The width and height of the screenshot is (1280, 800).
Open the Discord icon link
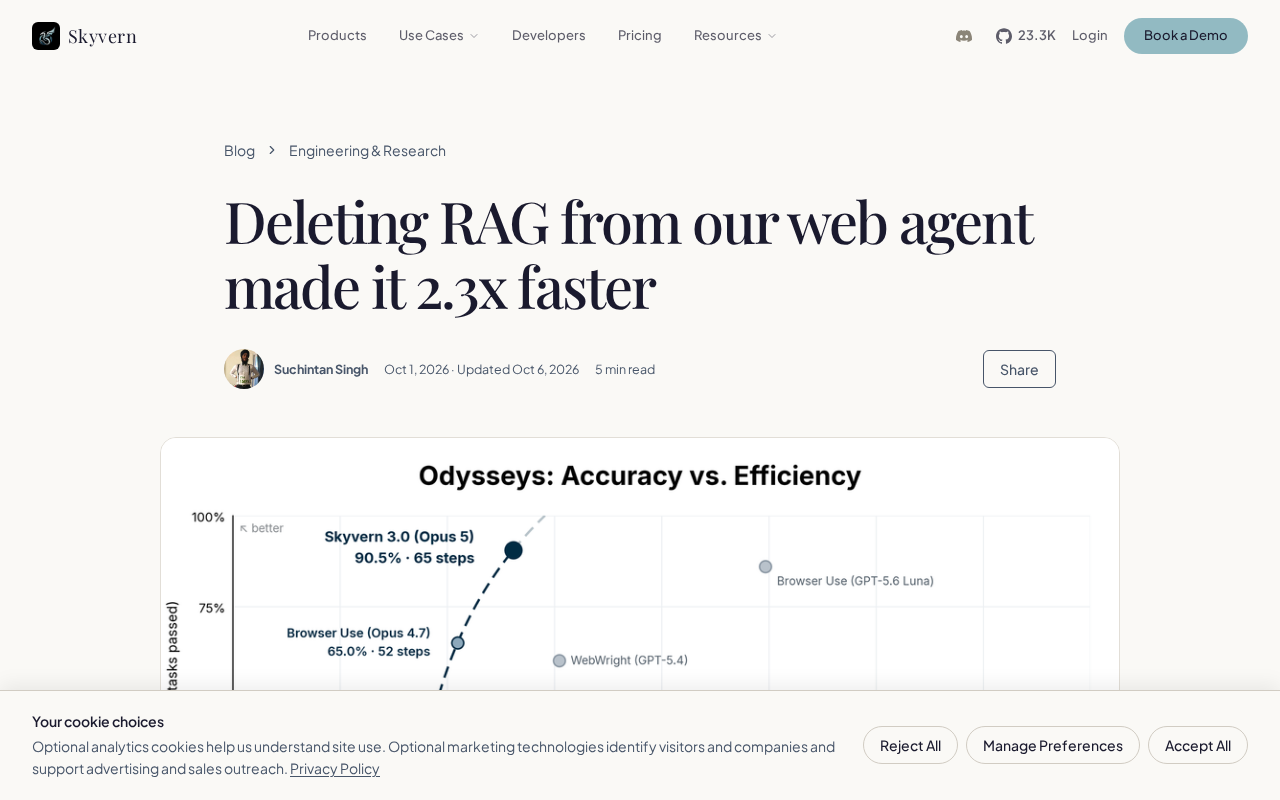[964, 36]
